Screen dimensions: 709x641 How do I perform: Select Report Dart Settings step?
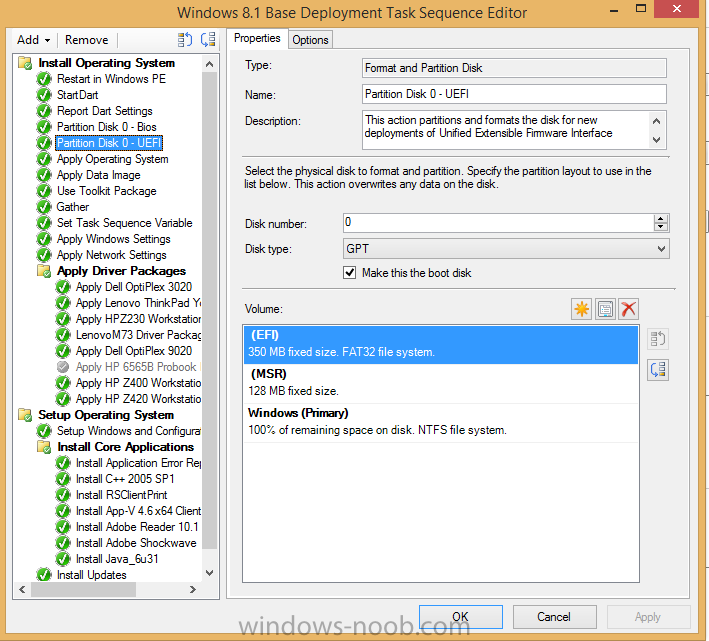pos(104,111)
